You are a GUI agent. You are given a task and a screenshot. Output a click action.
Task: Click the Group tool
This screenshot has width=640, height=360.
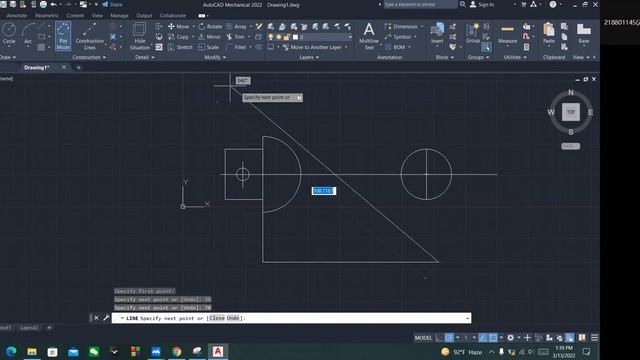[x=473, y=33]
